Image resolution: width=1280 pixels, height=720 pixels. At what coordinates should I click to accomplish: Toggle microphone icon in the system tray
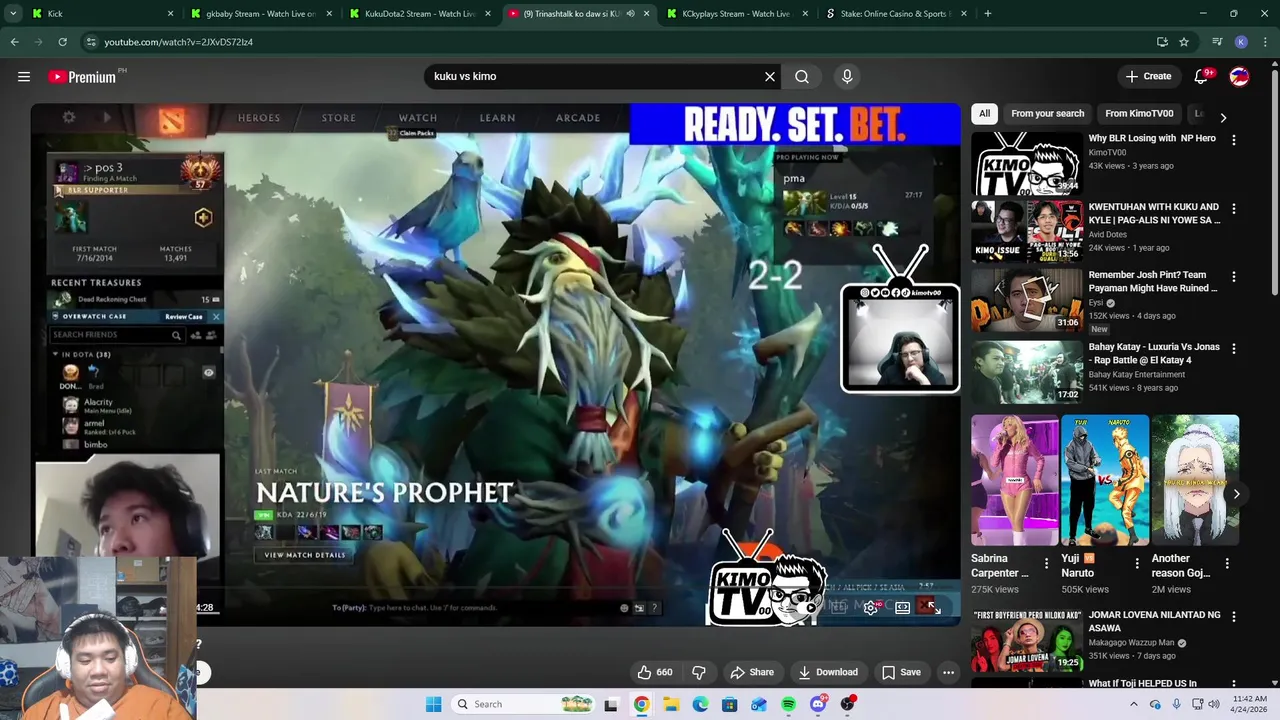point(1177,704)
